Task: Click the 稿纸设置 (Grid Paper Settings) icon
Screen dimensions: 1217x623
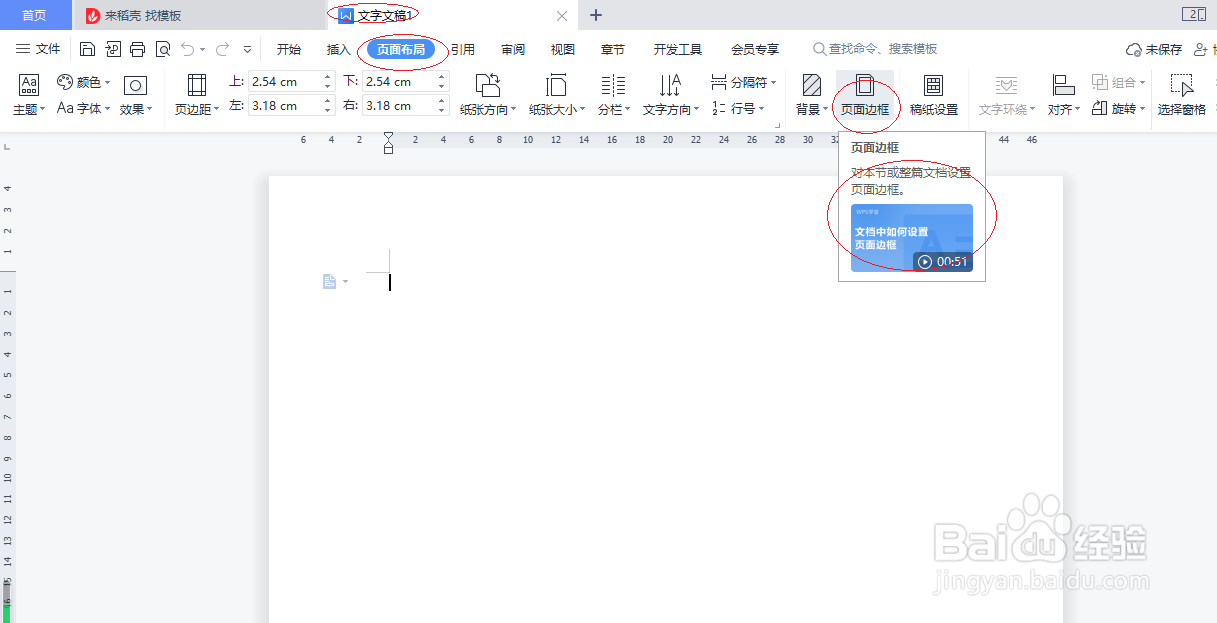Action: (934, 95)
